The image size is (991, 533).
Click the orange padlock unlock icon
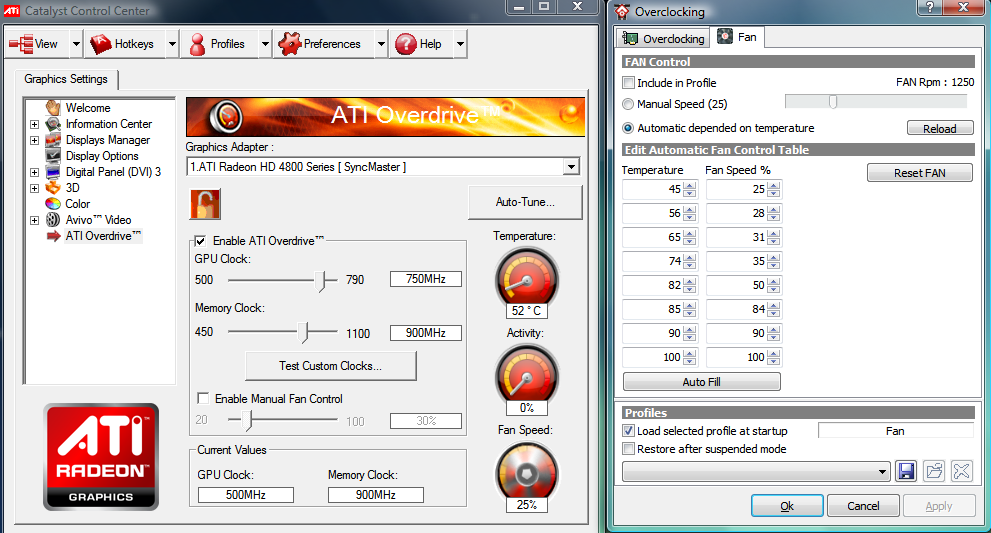pos(205,203)
